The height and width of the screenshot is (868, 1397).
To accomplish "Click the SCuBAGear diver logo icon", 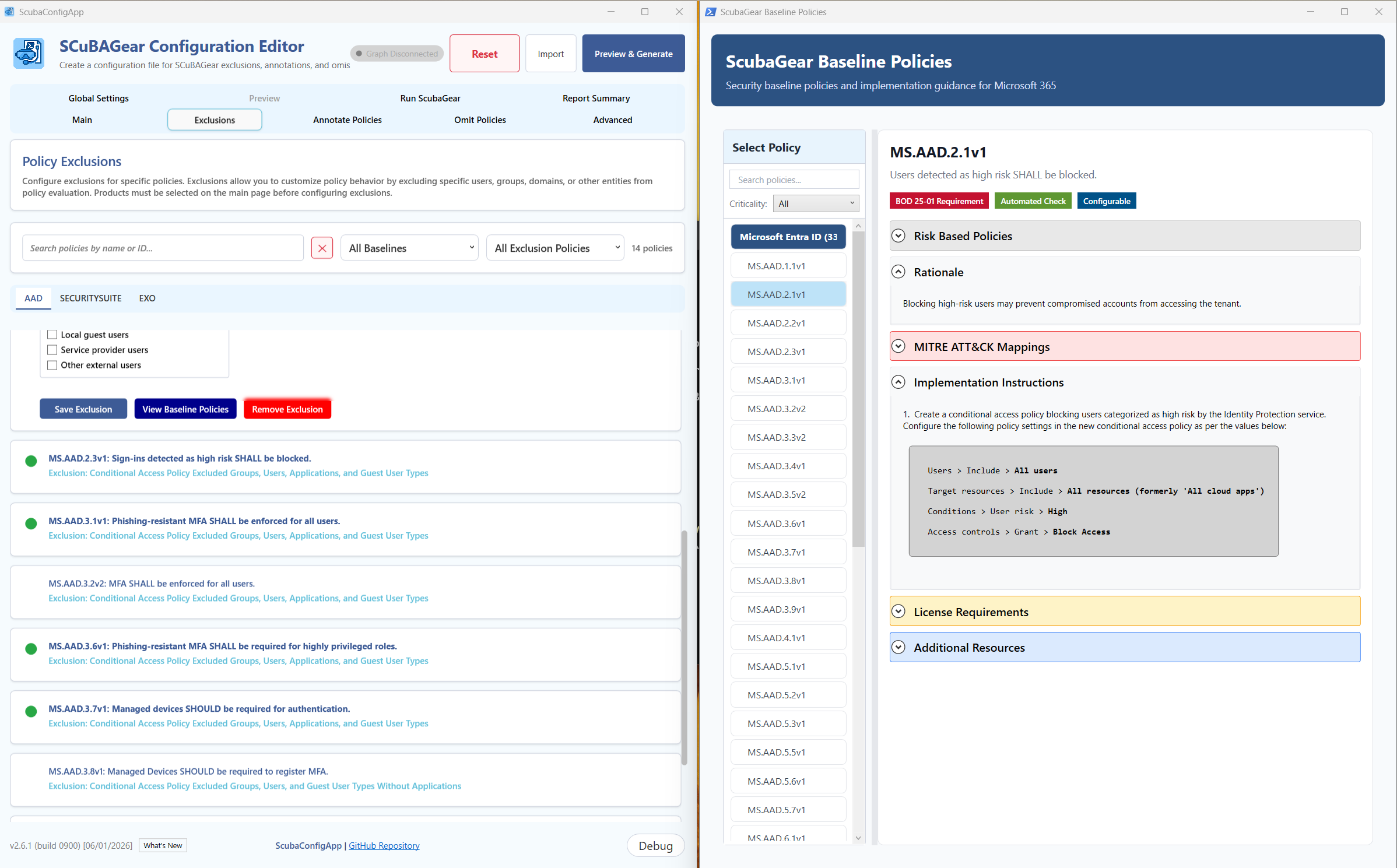I will tap(29, 54).
